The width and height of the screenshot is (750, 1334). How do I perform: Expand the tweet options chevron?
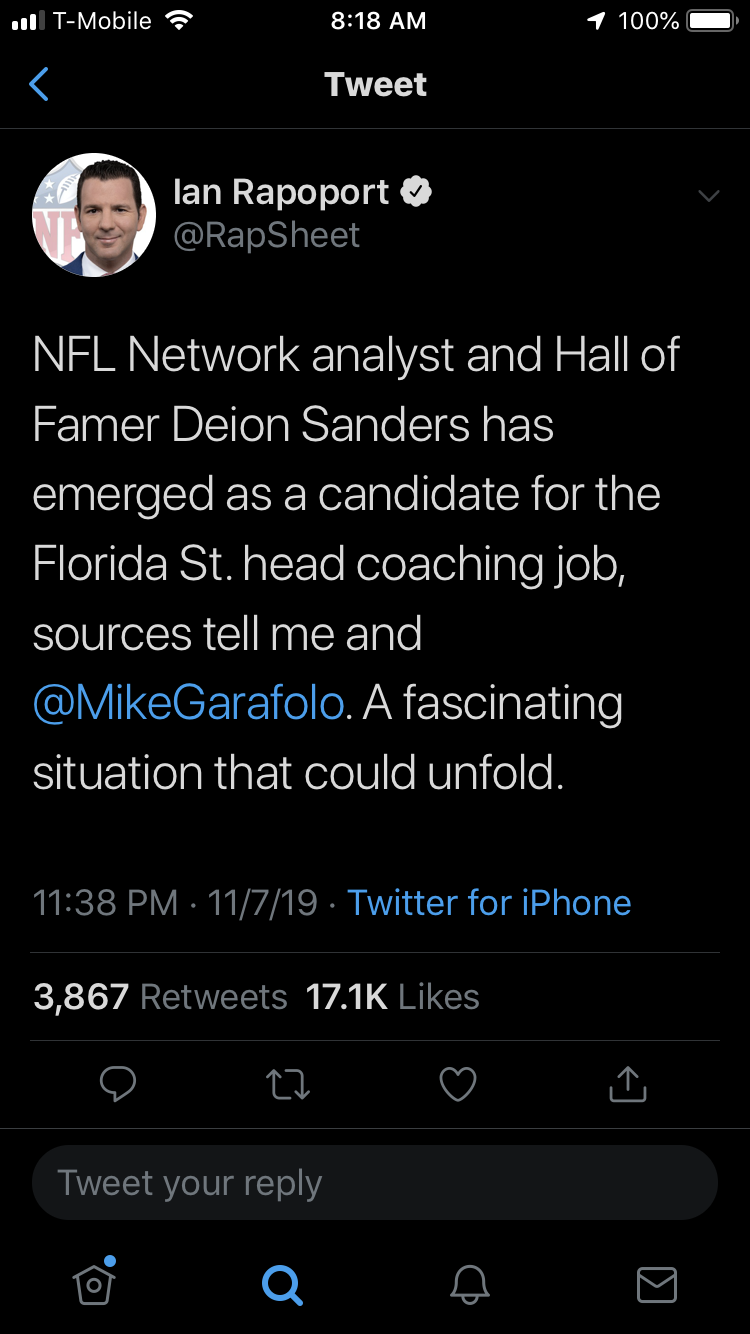pyautogui.click(x=708, y=196)
